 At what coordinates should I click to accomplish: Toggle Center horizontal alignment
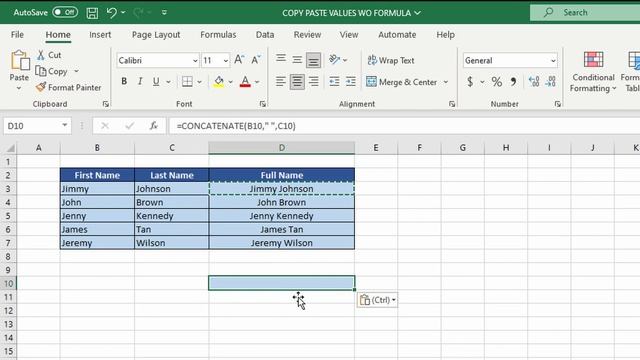pos(297,82)
